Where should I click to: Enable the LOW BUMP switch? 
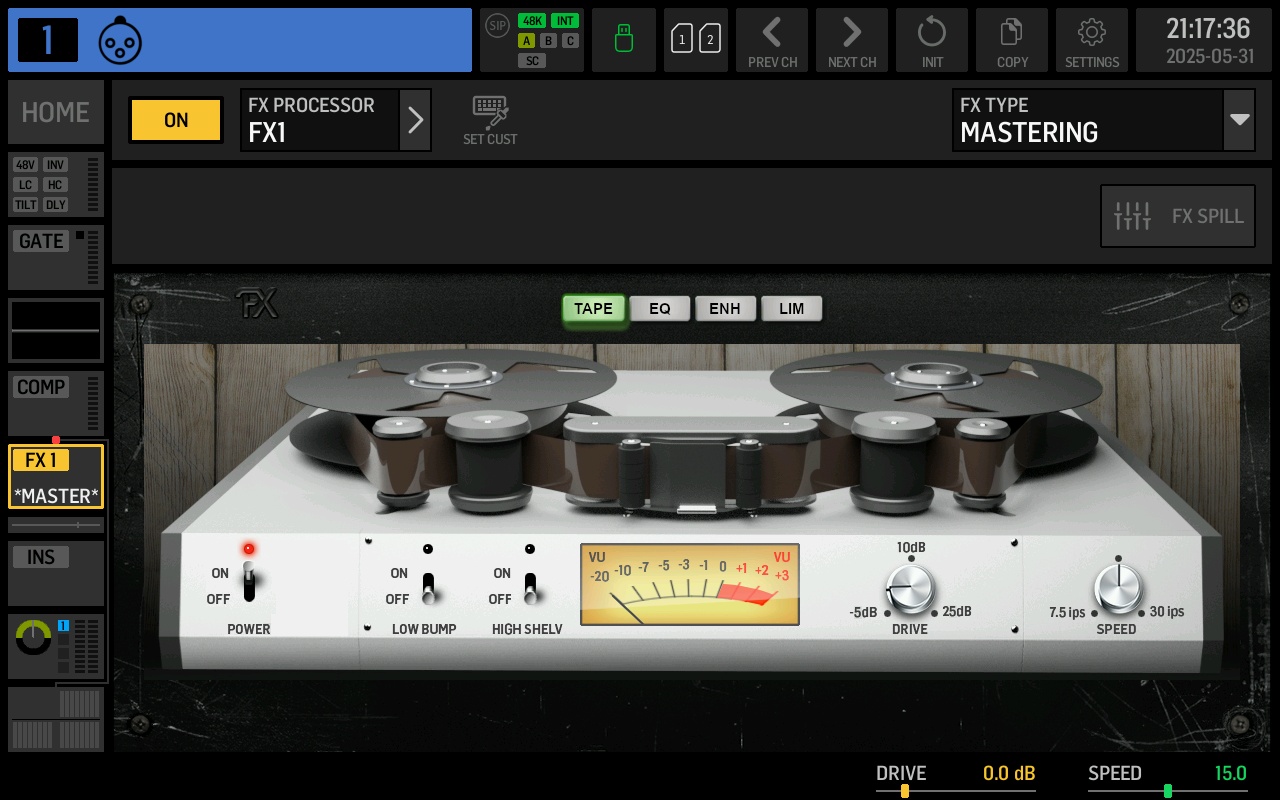[428, 588]
